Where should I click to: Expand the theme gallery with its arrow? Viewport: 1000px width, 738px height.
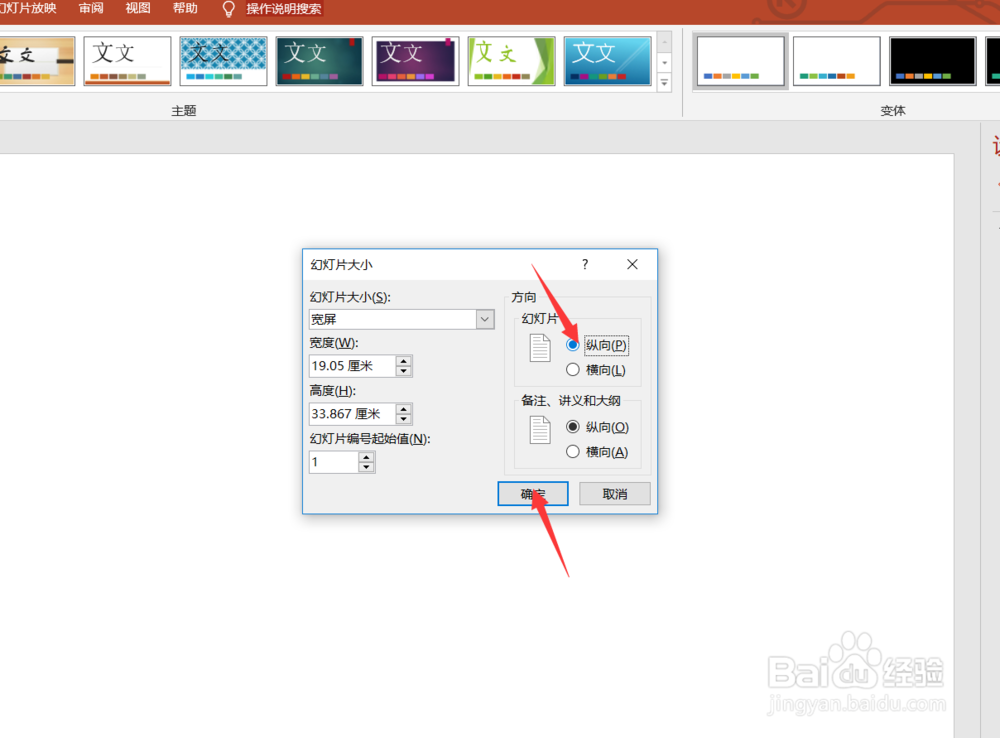pos(664,80)
